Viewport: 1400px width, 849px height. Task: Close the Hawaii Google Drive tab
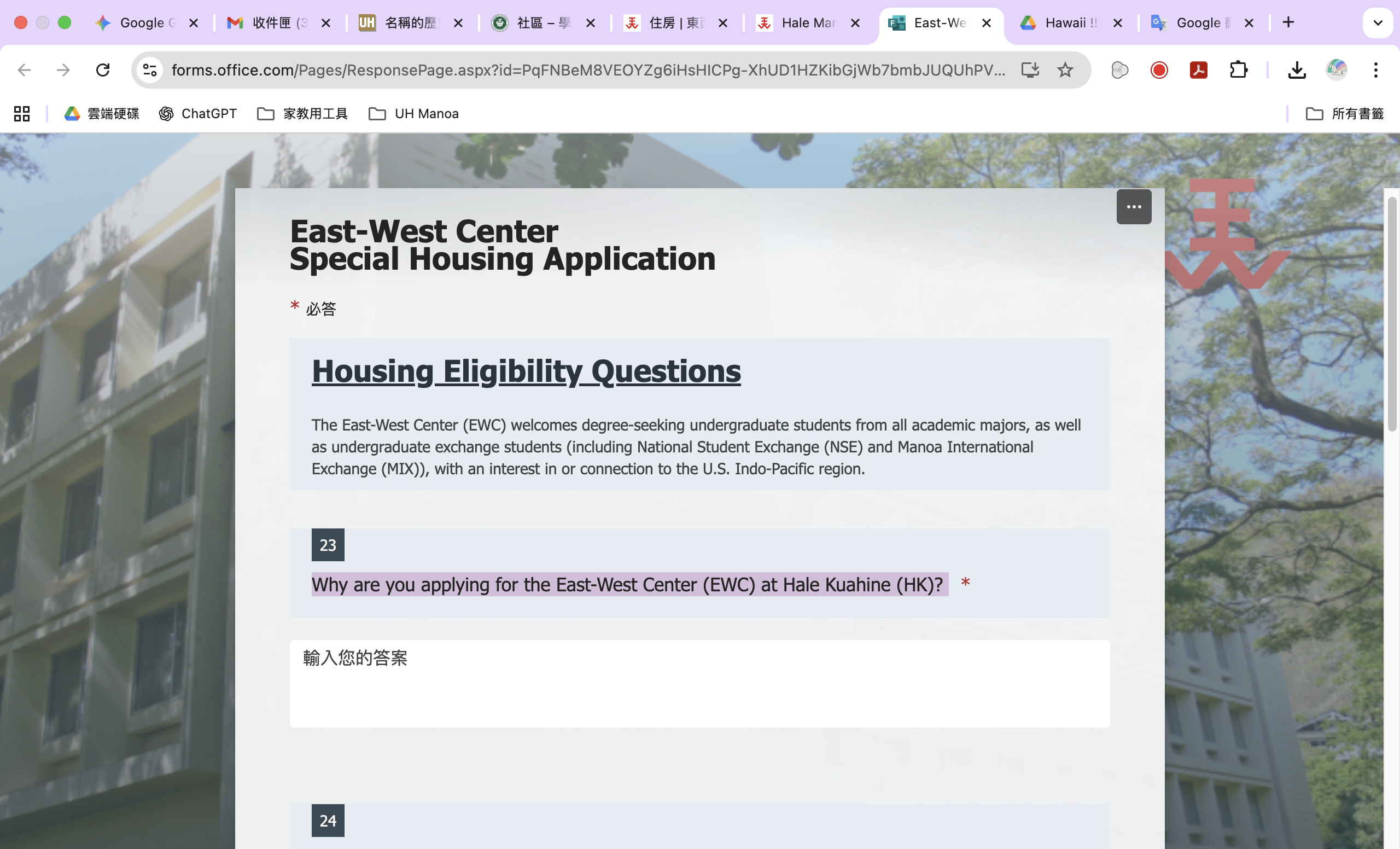[1118, 23]
